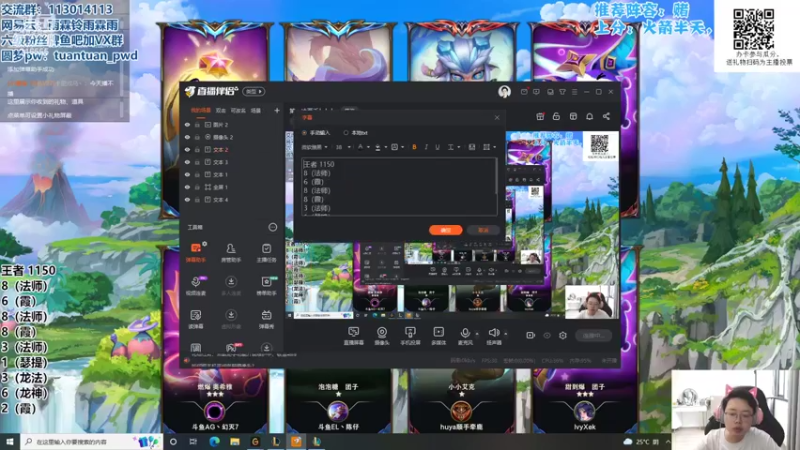Select the 手动输入 radio option

click(305, 133)
